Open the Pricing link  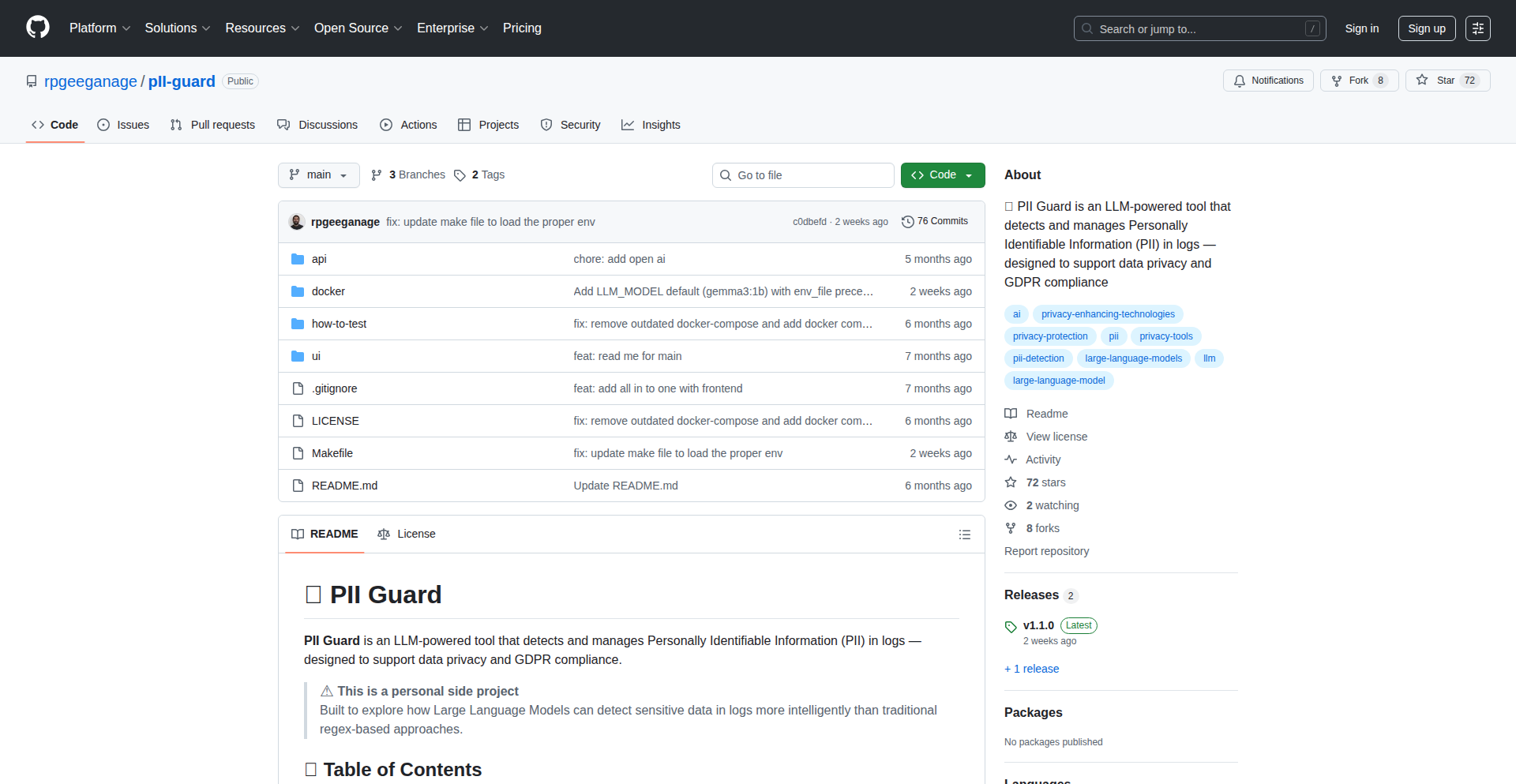point(522,28)
